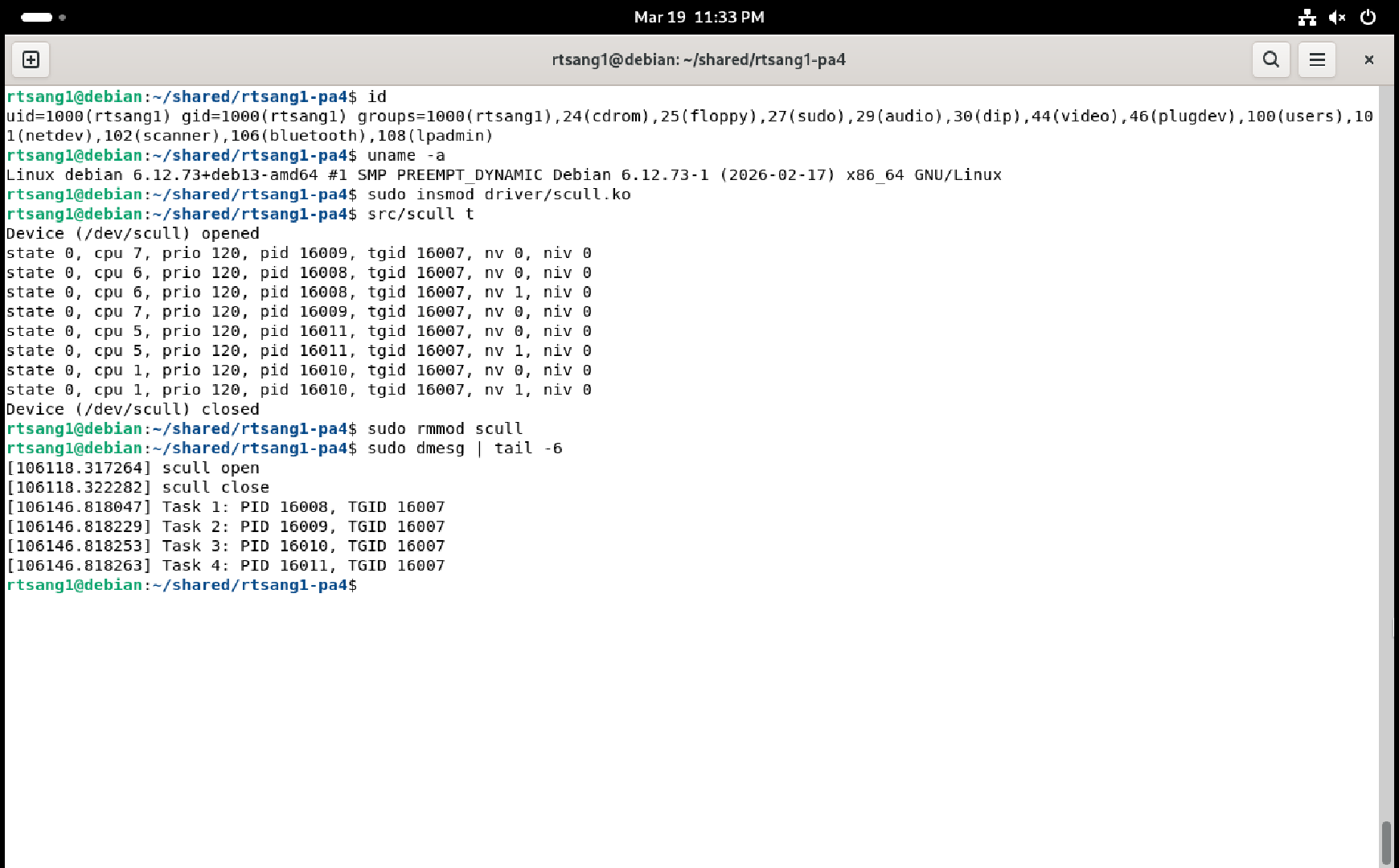This screenshot has height=868, width=1399.
Task: Click the muted volume icon
Action: tap(1337, 17)
